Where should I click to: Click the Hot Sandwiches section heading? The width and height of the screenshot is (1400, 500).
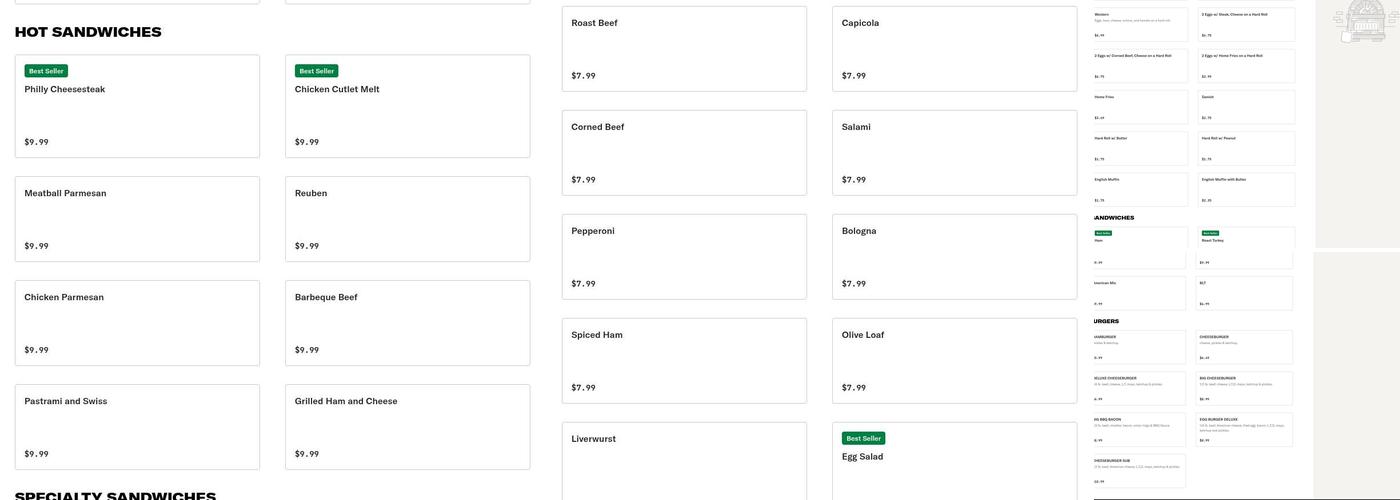88,32
